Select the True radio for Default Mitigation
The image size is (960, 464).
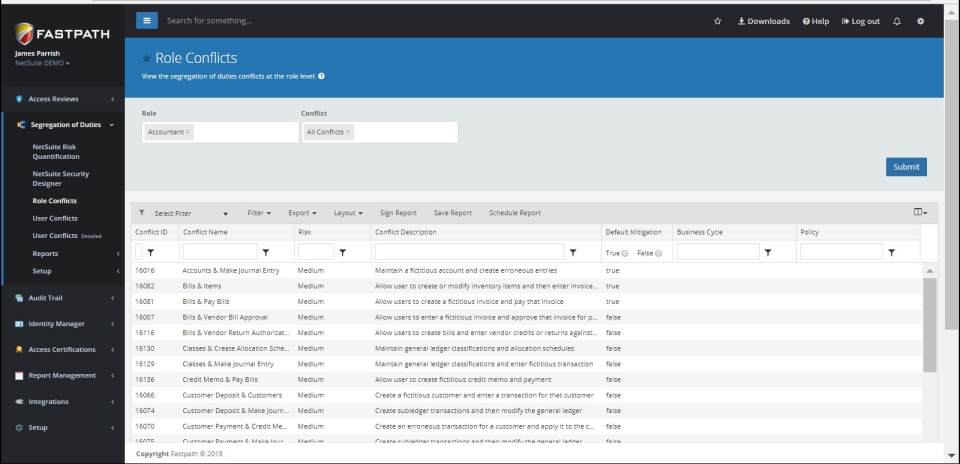pyautogui.click(x=625, y=253)
